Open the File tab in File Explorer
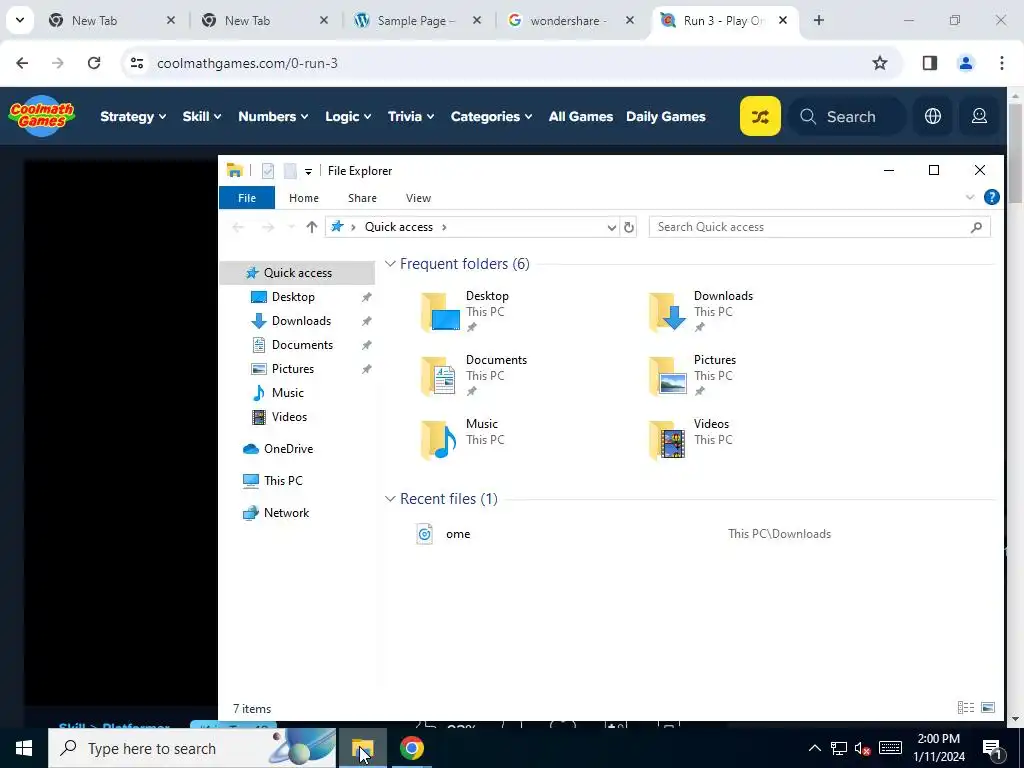This screenshot has height=768, width=1024. point(247,198)
